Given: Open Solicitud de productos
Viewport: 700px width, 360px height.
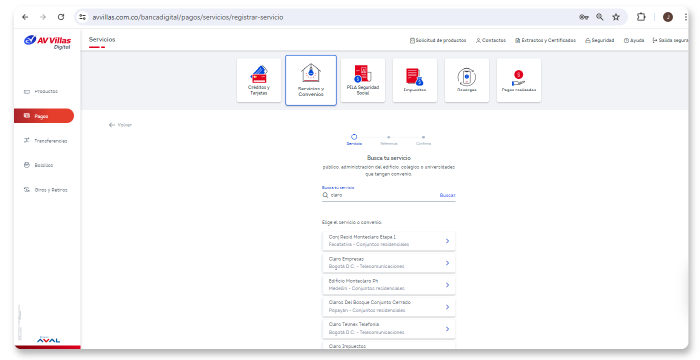Looking at the screenshot, I should click(x=438, y=40).
